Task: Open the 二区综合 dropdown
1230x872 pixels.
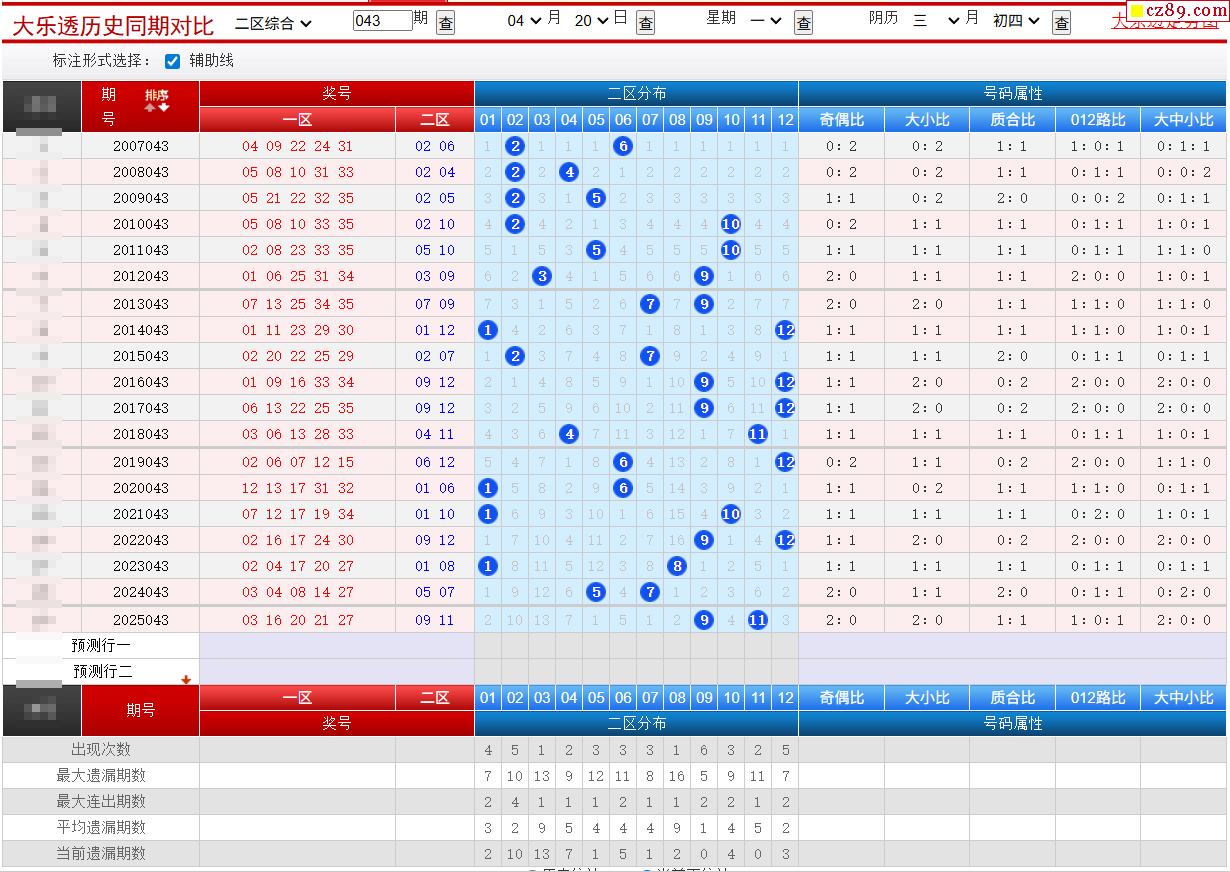Action: (273, 22)
